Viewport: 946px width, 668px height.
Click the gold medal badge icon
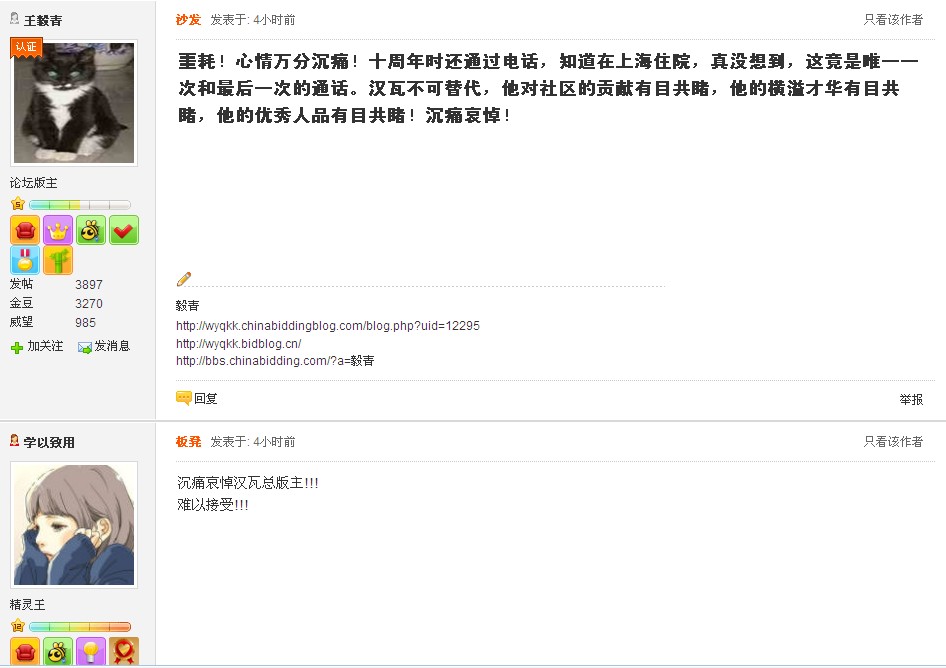pyautogui.click(x=25, y=261)
